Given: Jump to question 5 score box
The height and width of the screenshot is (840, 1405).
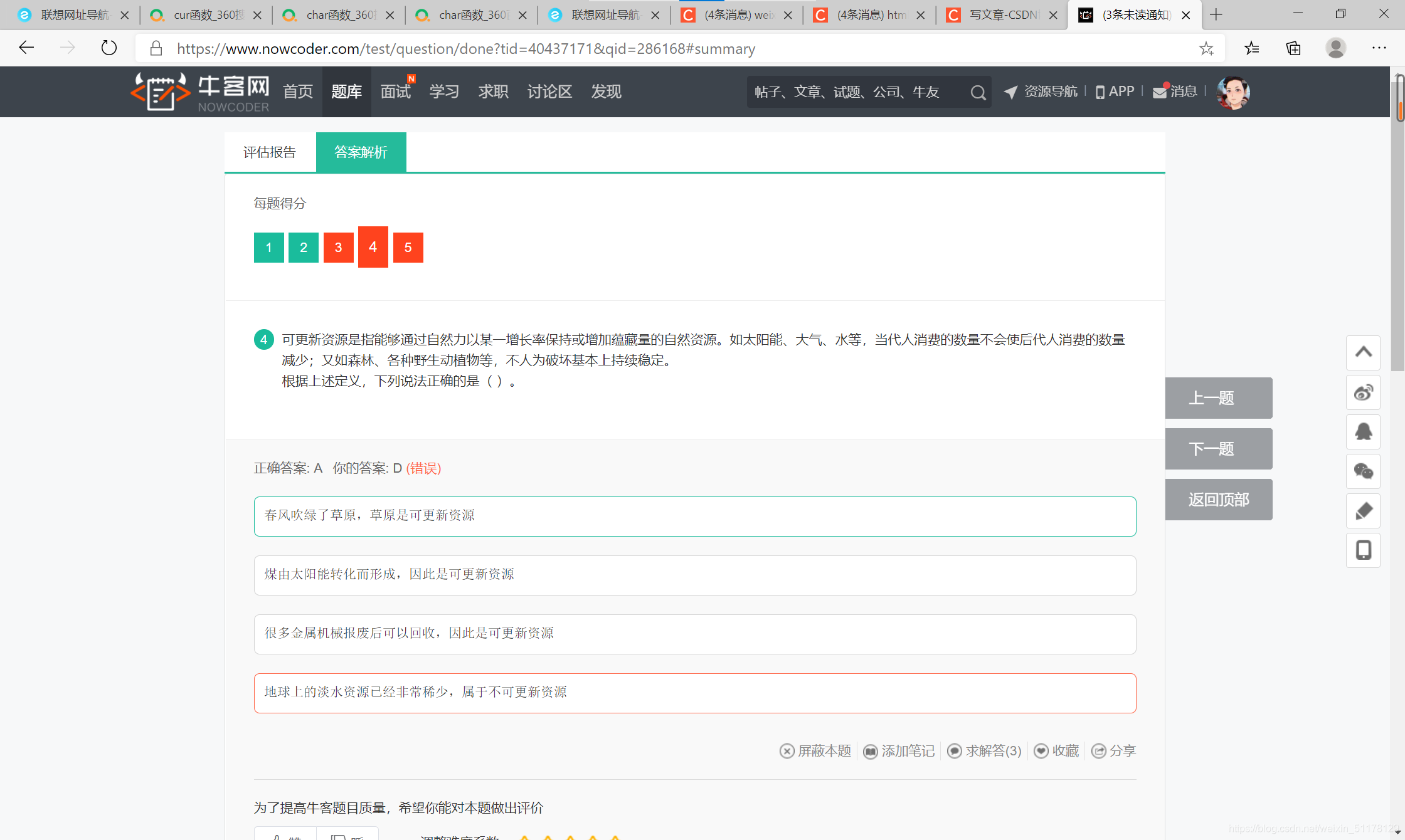Looking at the screenshot, I should tap(408, 248).
